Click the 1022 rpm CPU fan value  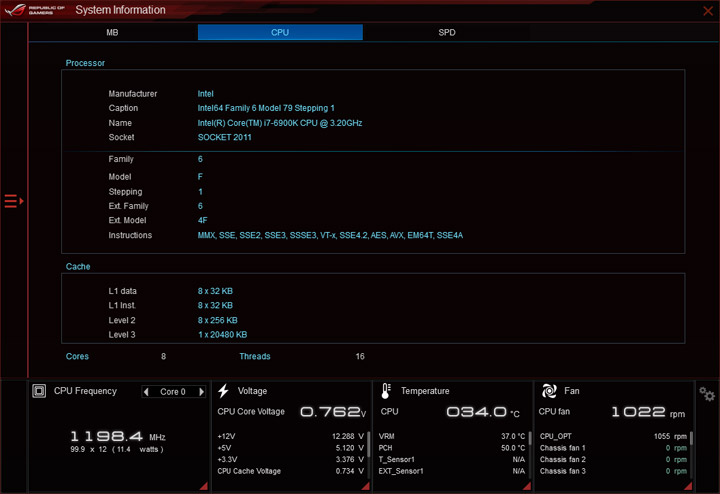[x=648, y=412]
